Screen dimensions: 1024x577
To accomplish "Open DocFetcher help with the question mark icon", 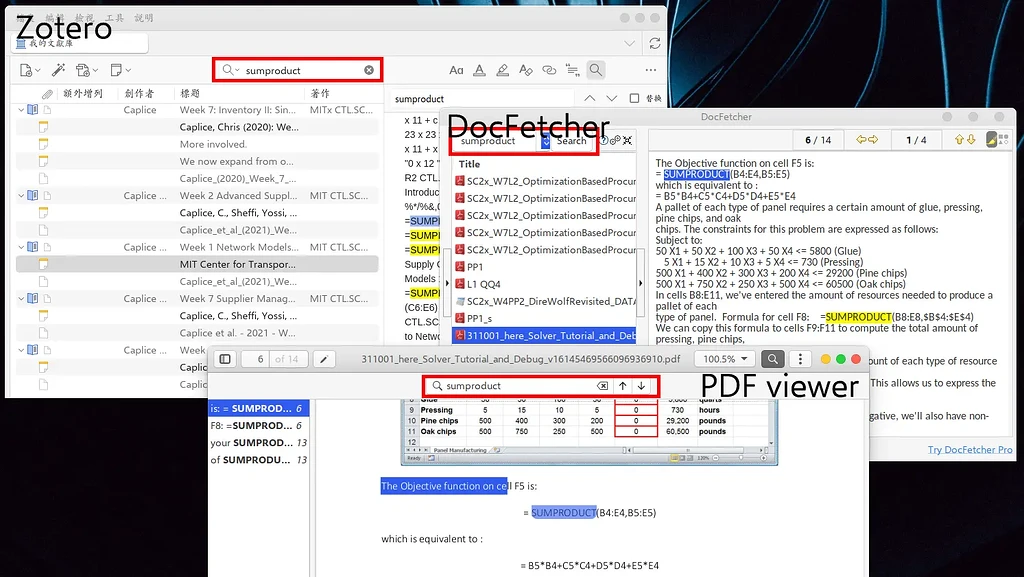I will 604,140.
